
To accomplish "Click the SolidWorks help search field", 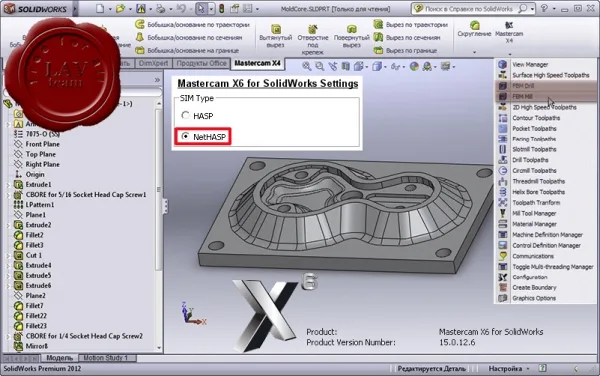I will 470,8.
